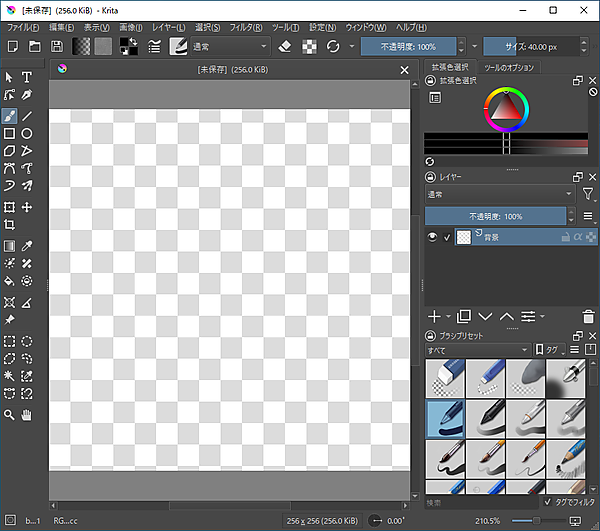This screenshot has height=531, width=600.
Task: Toggle the 背景 layer lock icon
Action: coord(566,237)
